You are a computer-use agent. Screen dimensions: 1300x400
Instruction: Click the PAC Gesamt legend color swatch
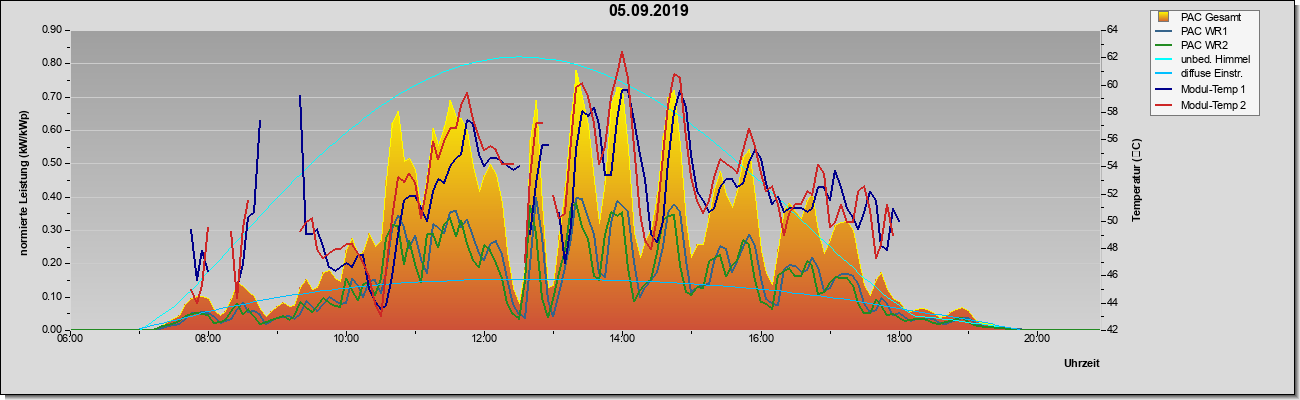coord(1164,17)
